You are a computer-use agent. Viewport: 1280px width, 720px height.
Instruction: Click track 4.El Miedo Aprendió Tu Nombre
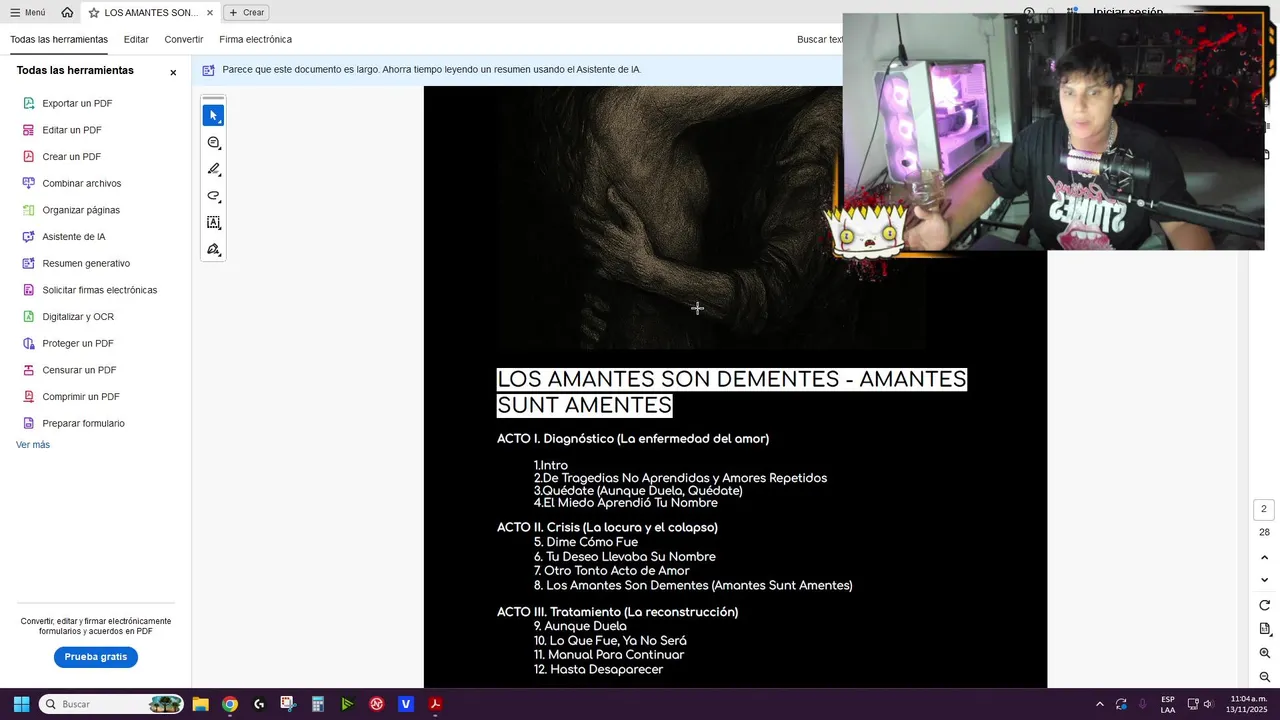pos(626,503)
